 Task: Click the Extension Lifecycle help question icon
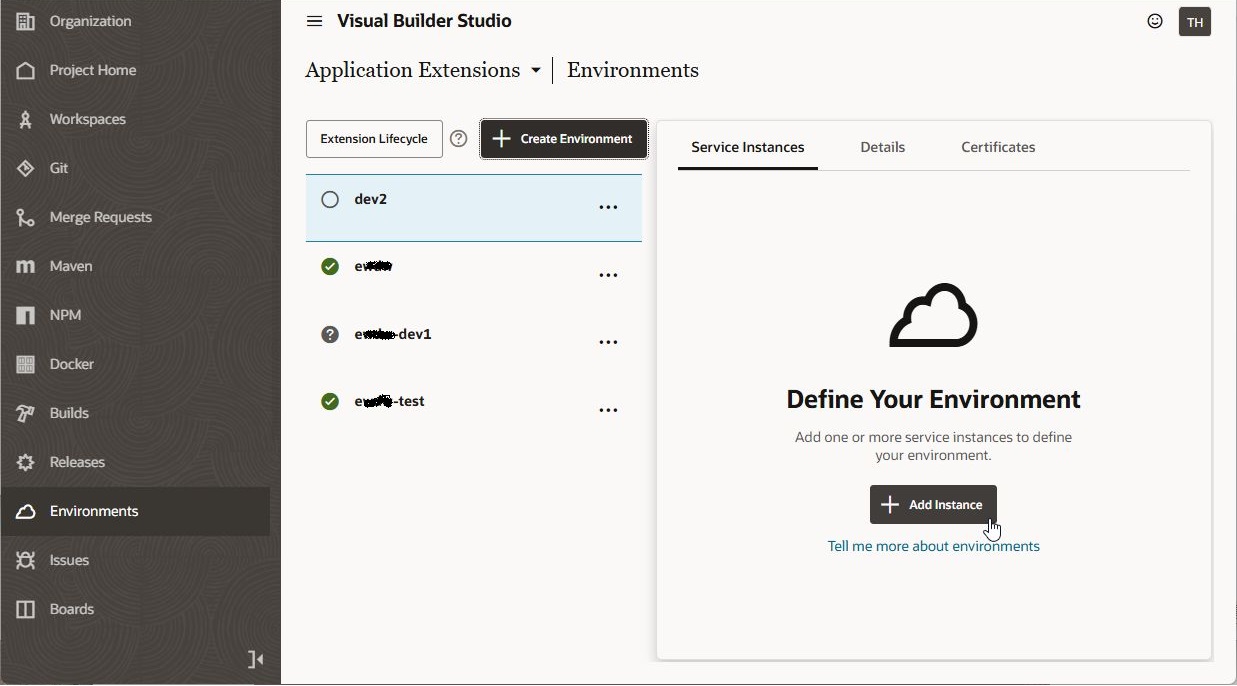coord(459,139)
